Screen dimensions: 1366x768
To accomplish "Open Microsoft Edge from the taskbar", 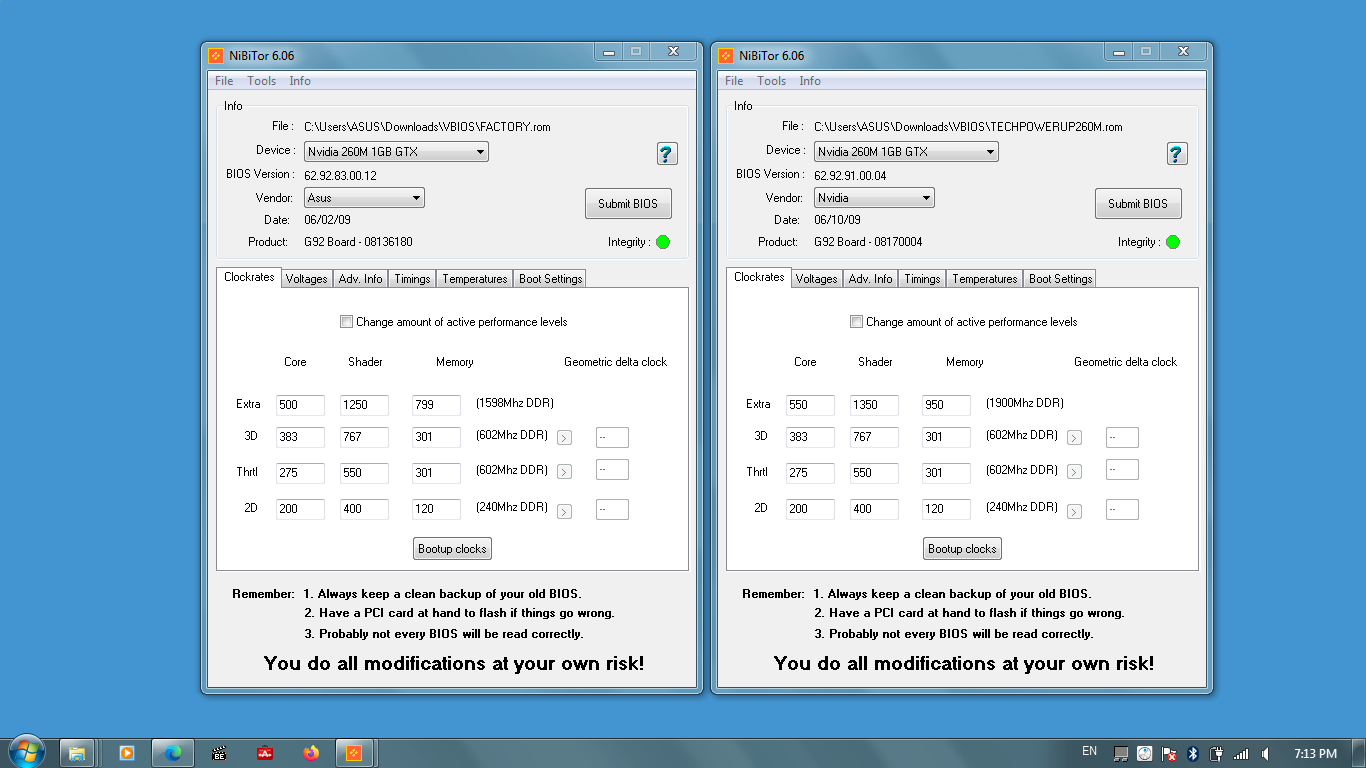I will point(172,753).
